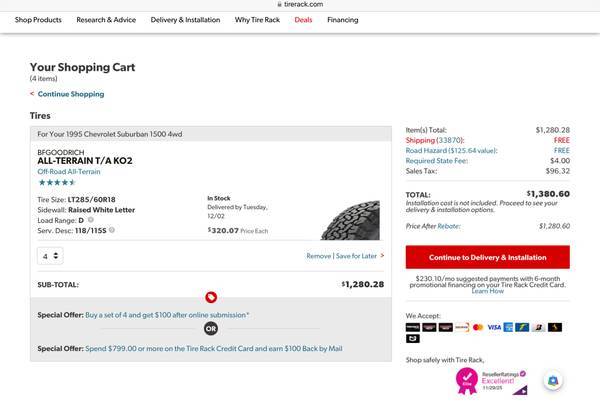Open the Deals menu item
Viewport: 600px width, 416px height.
(303, 20)
